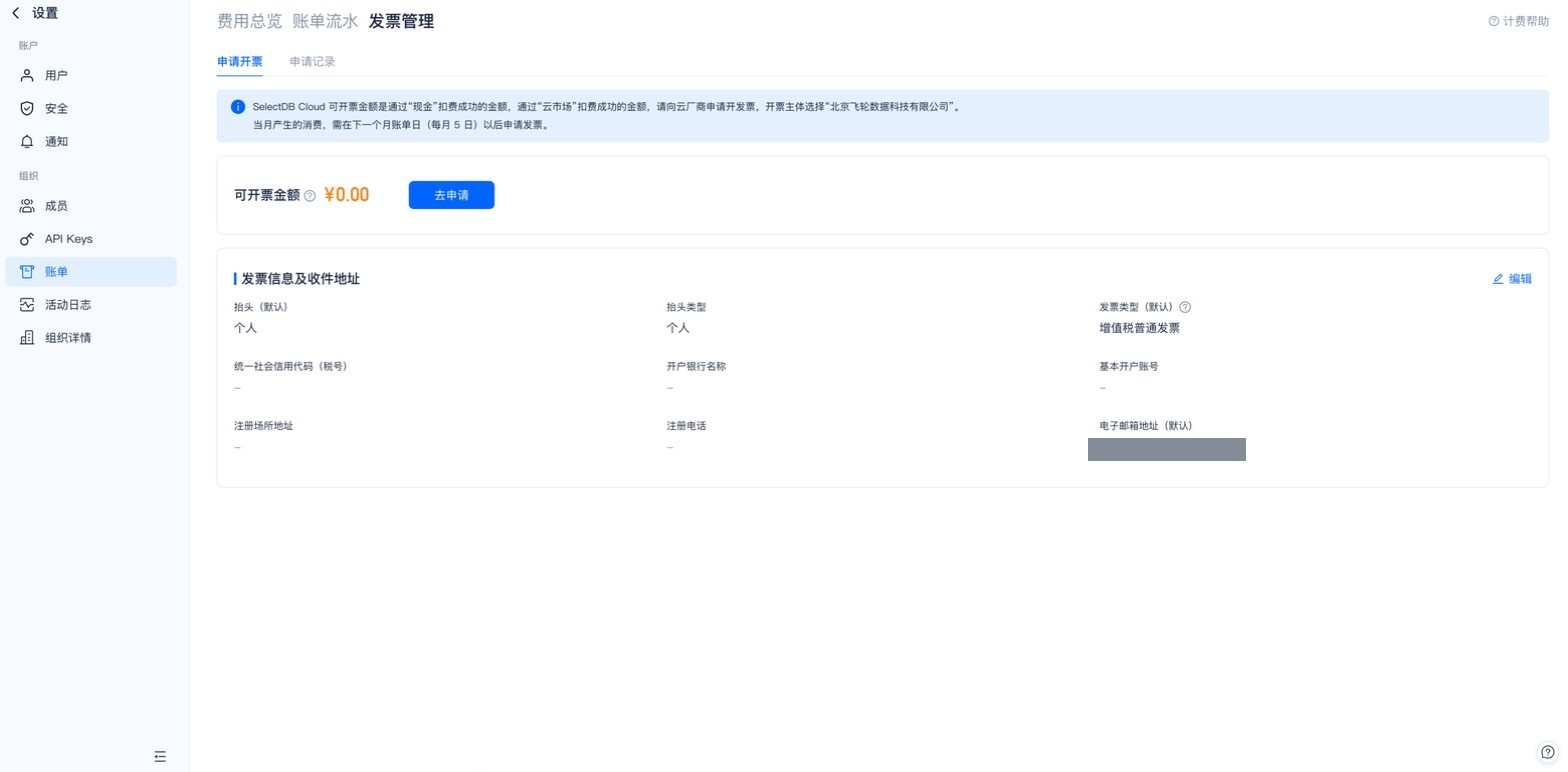Collapse the sidebar with the bottom toggle icon
This screenshot has height=772, width=1568.
(160, 757)
